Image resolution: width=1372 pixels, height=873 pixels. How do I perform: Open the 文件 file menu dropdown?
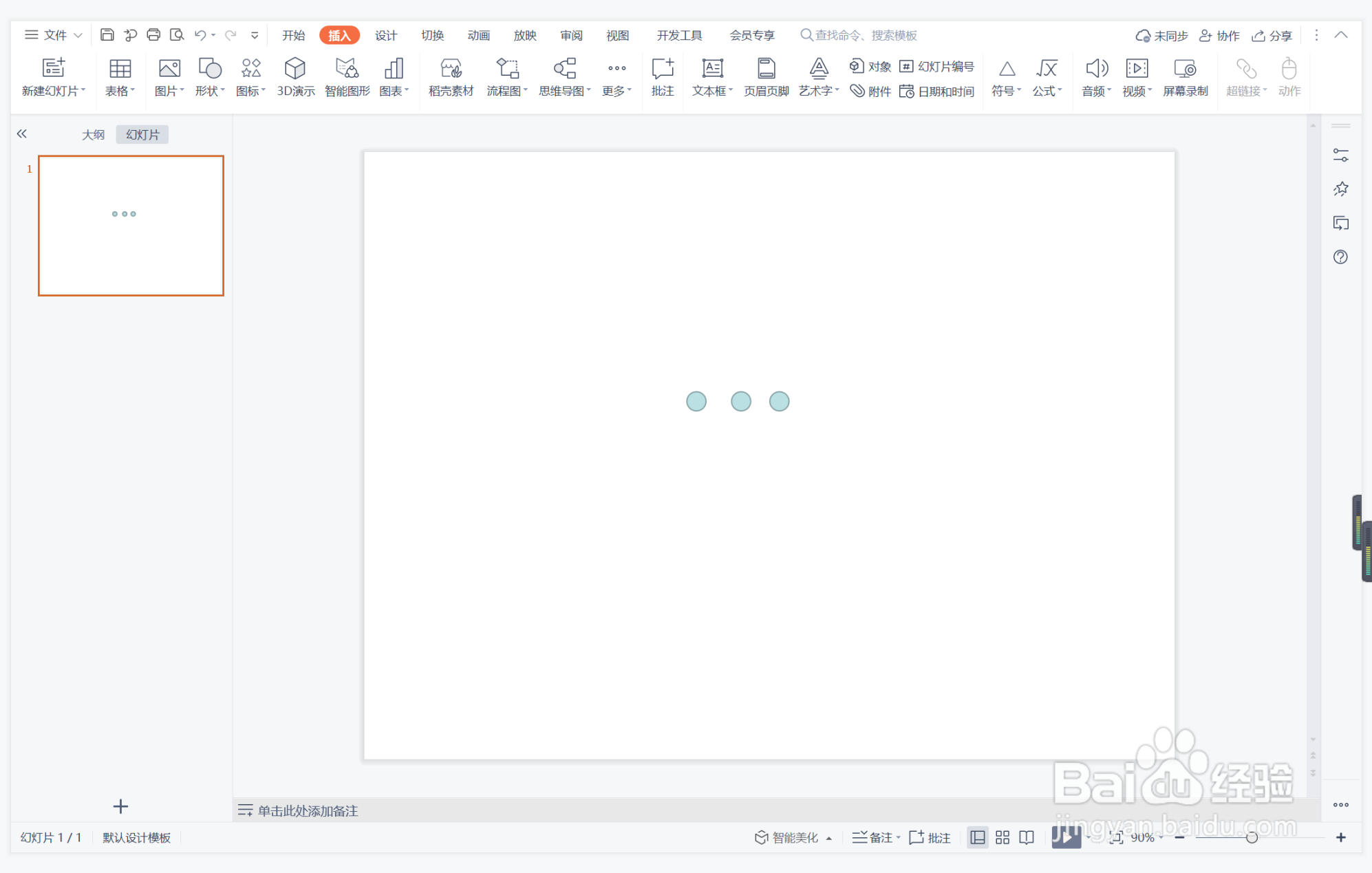54,35
